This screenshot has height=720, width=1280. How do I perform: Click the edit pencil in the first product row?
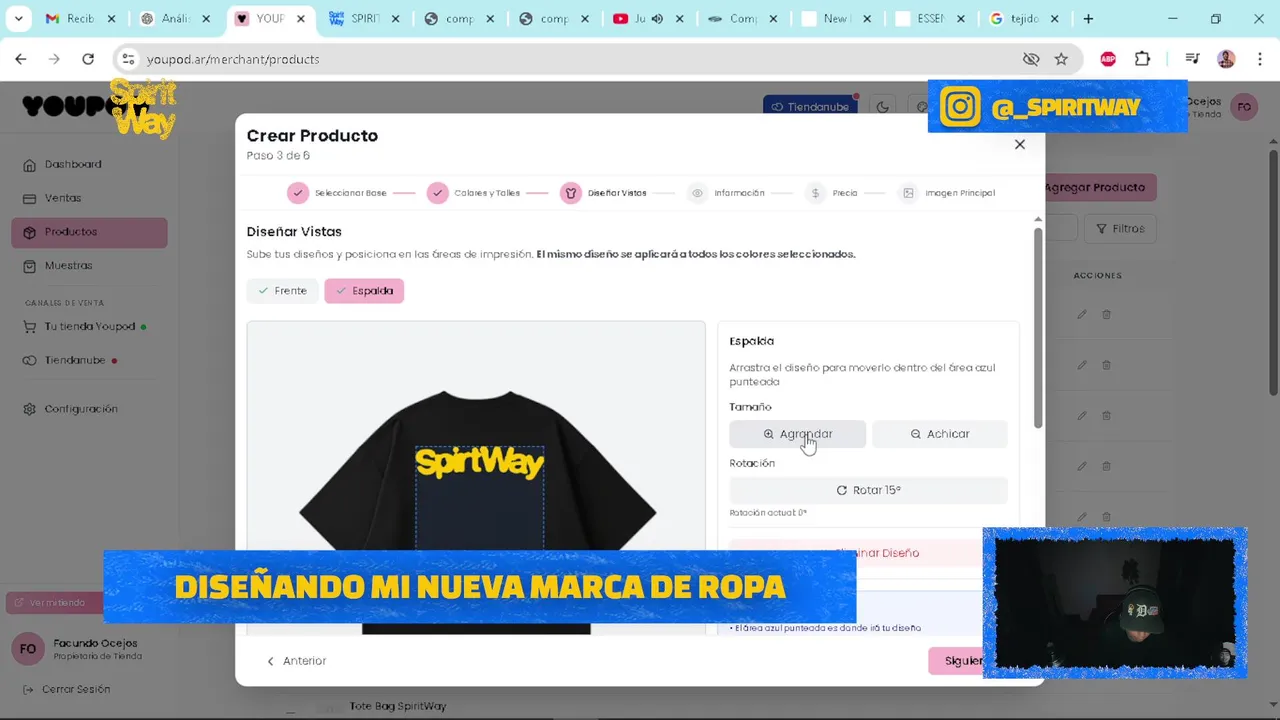(1081, 314)
